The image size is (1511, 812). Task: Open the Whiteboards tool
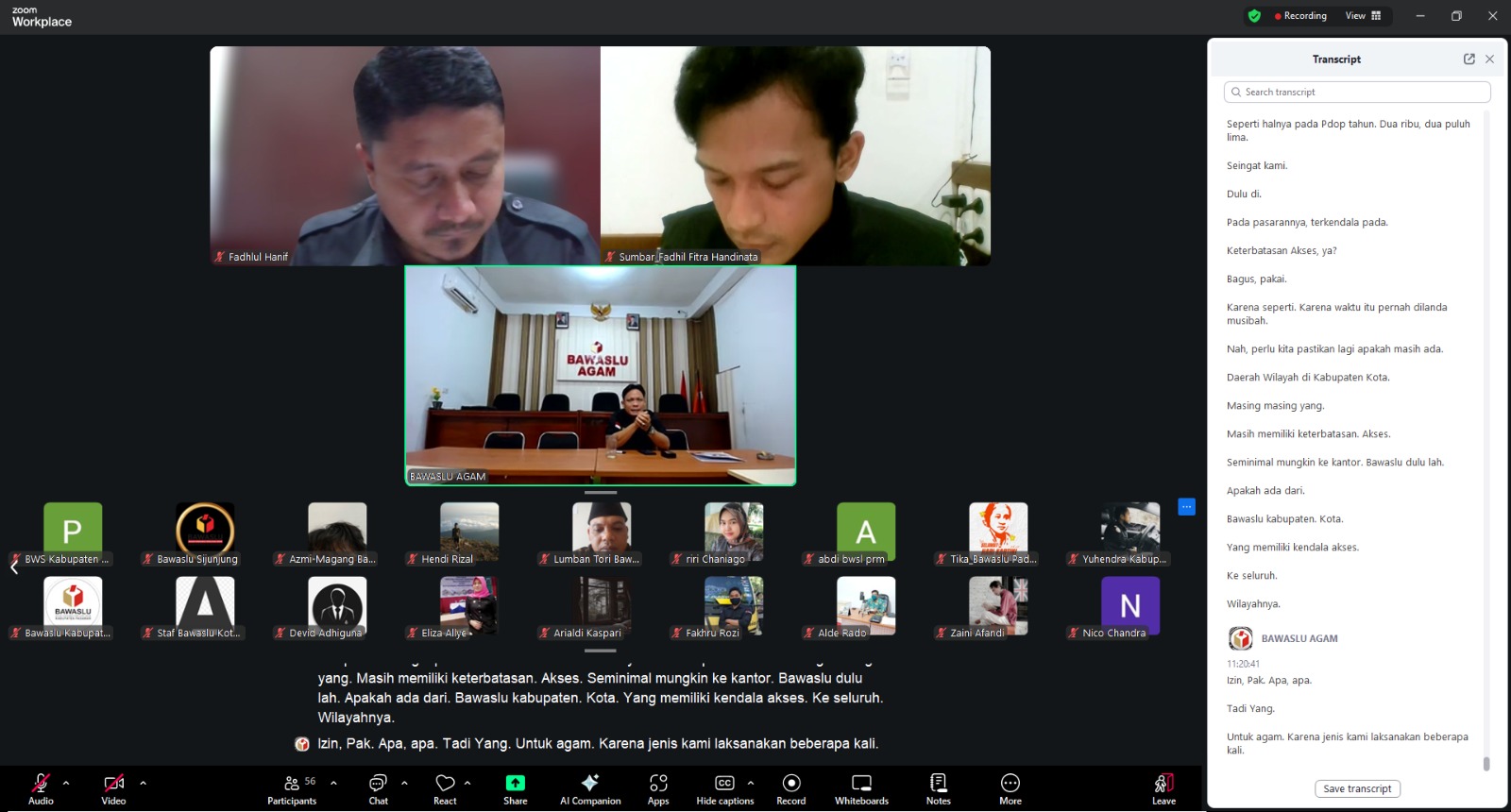(x=861, y=788)
